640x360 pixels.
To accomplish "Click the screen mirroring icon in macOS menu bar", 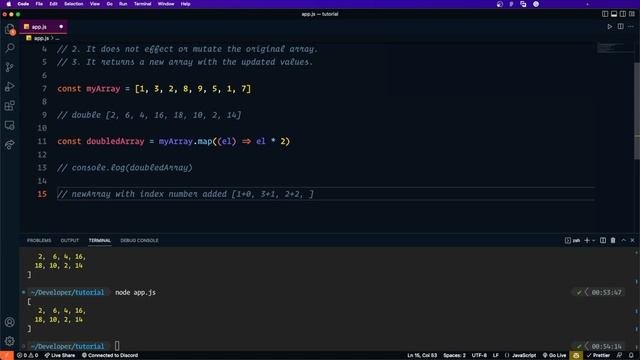I will [523, 4].
